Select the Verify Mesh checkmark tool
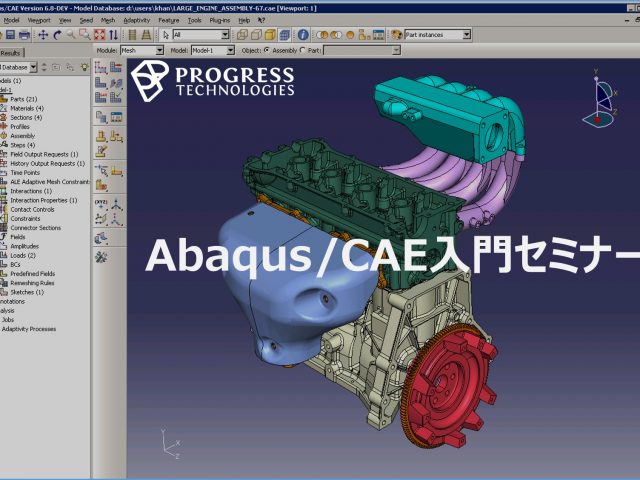The width and height of the screenshot is (640, 480). 116,97
